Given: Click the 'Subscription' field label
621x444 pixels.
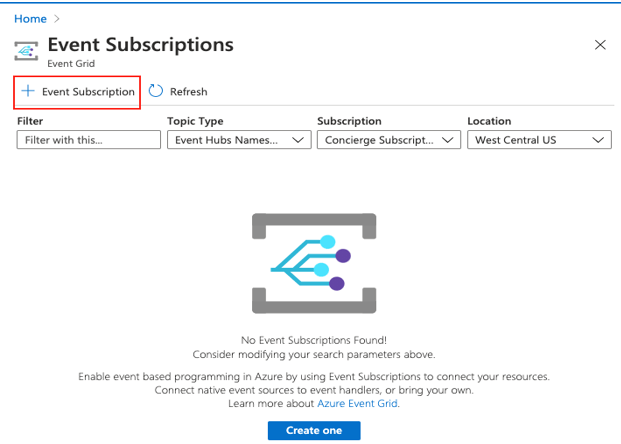Looking at the screenshot, I should [349, 121].
